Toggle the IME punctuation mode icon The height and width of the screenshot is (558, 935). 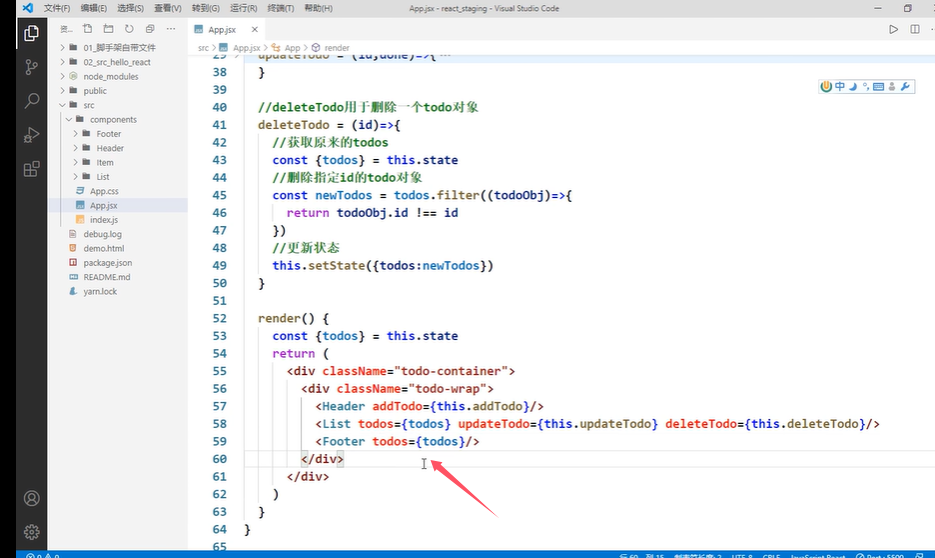(865, 86)
